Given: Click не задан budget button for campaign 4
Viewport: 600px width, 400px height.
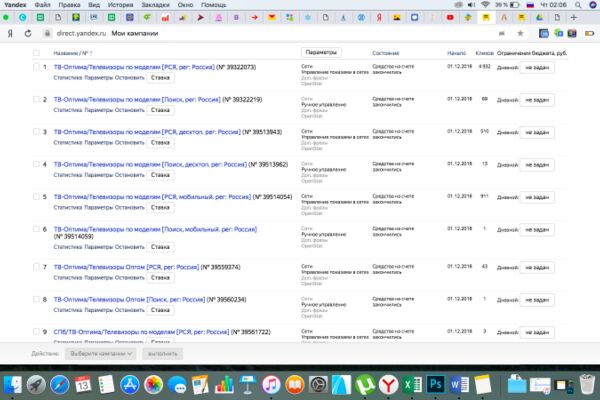Looking at the screenshot, I should pyautogui.click(x=537, y=165).
